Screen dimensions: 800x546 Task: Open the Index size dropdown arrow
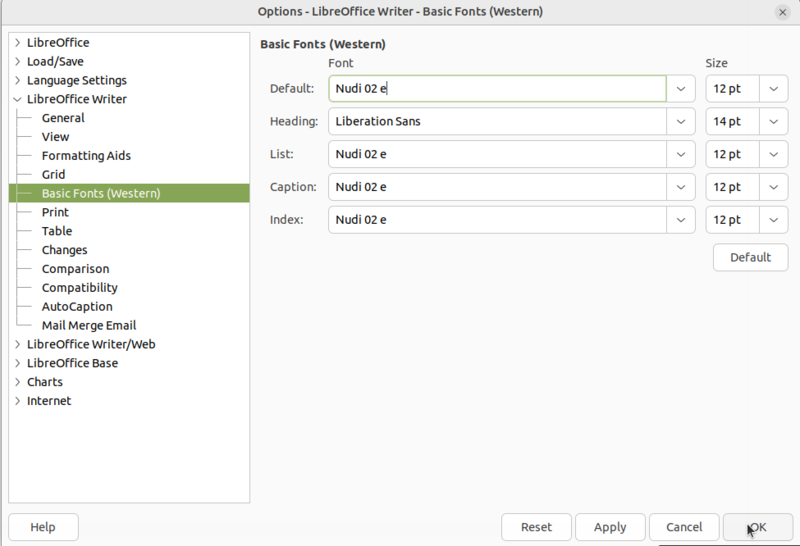tap(773, 220)
